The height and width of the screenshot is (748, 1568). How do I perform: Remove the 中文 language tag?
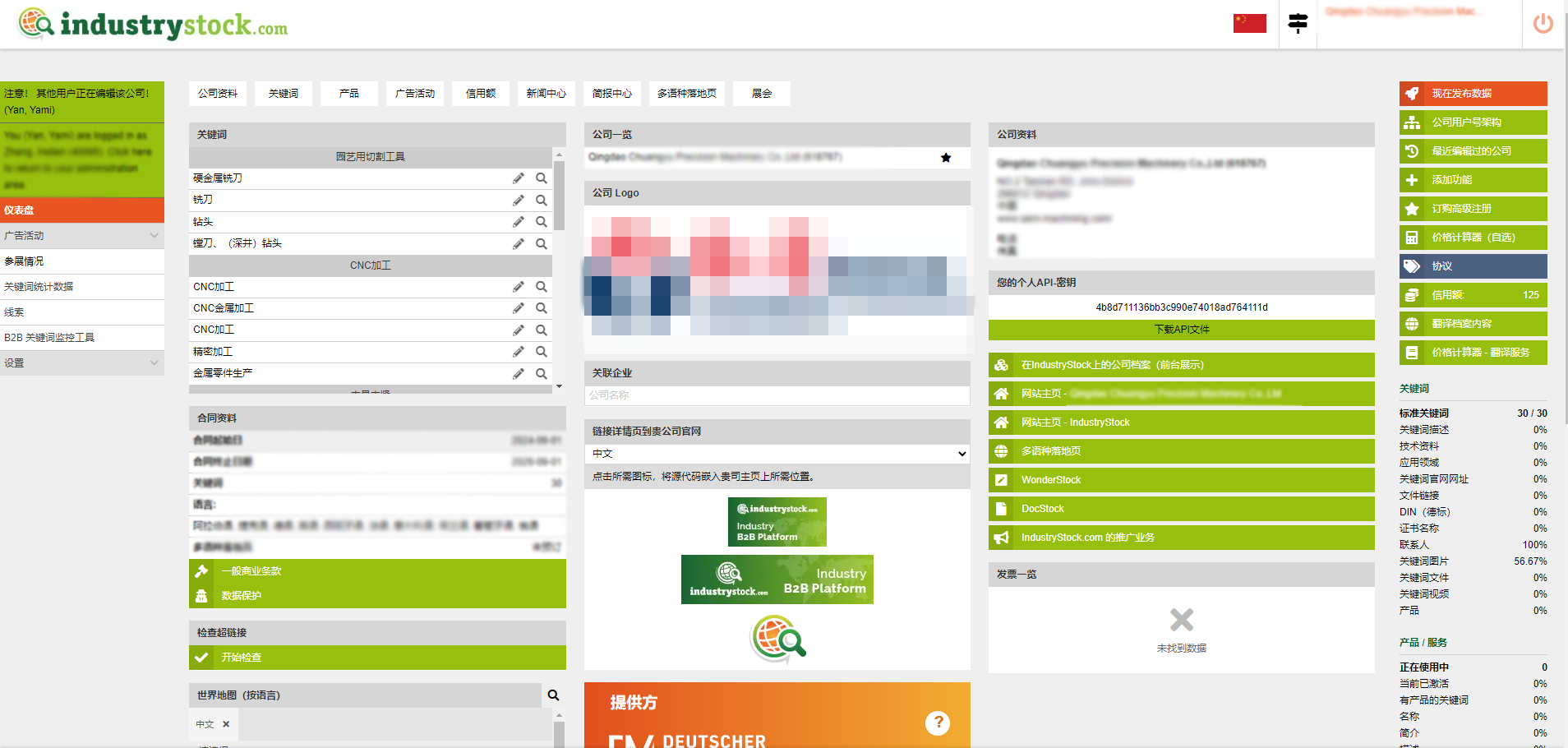[x=226, y=724]
